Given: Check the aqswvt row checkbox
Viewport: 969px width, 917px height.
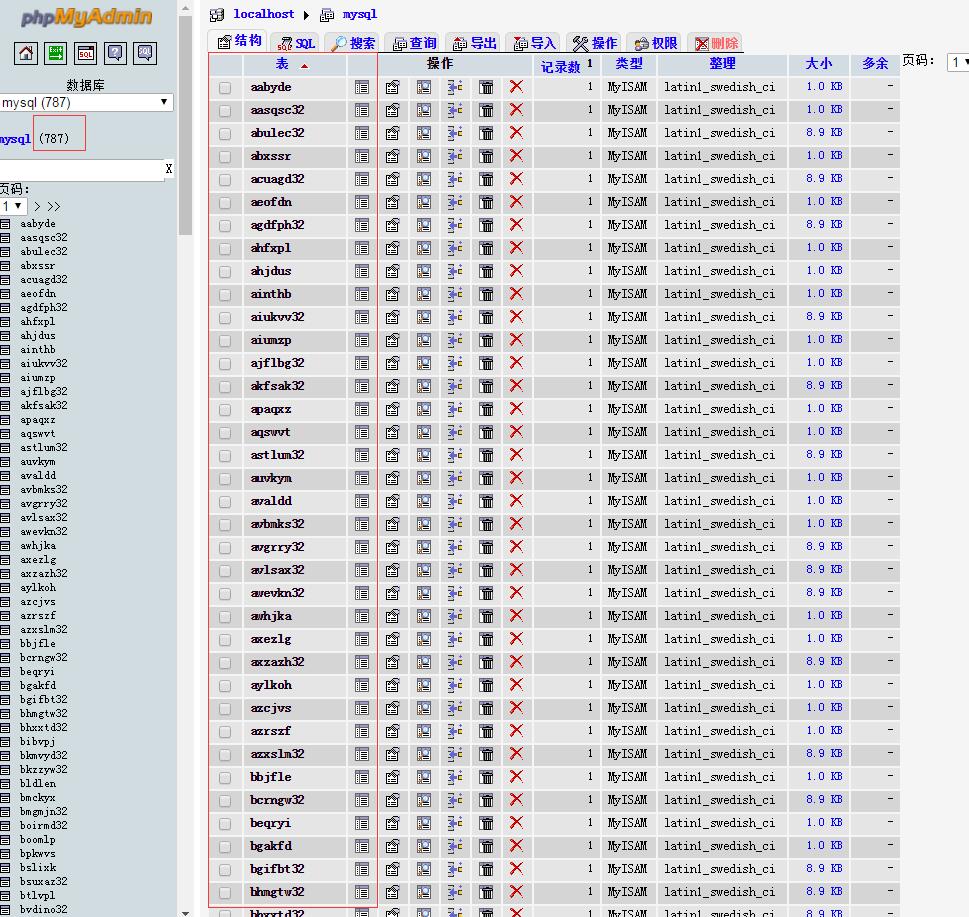Looking at the screenshot, I should click(225, 433).
